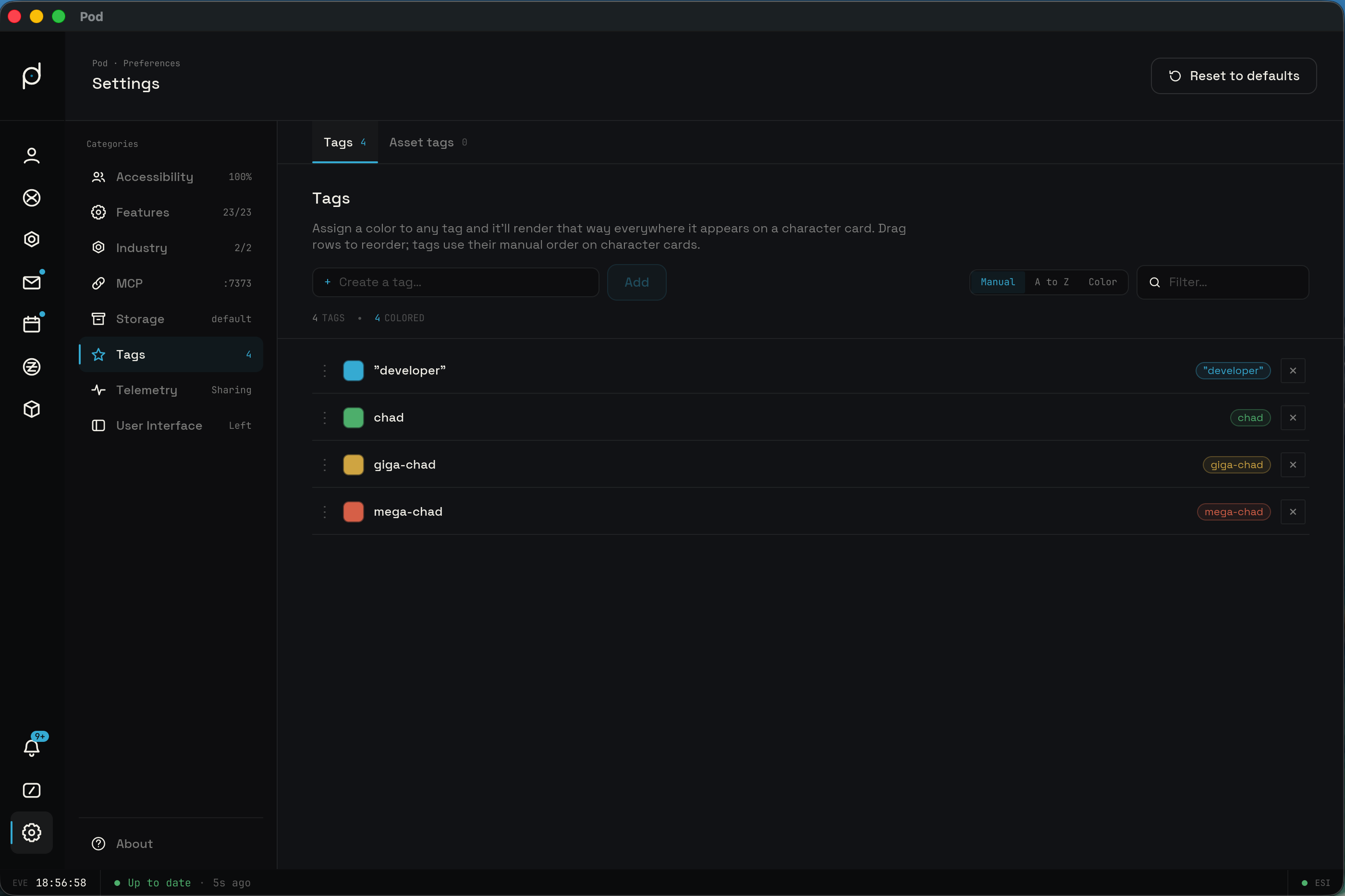Open green color swatch for chad

coord(353,418)
